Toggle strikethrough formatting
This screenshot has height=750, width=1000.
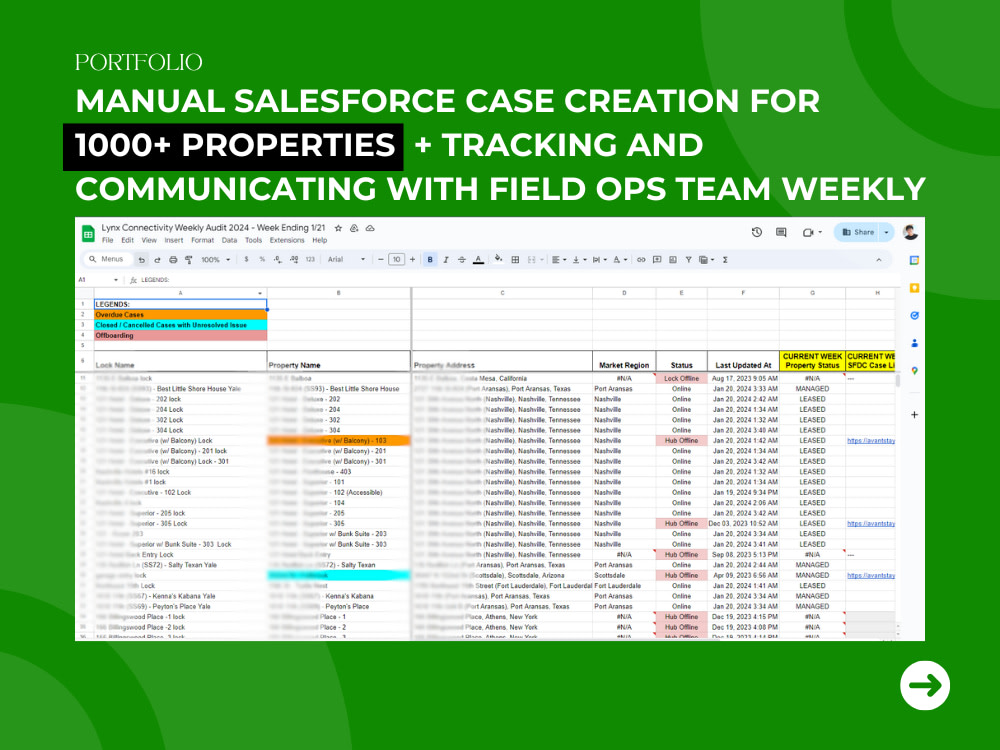click(x=462, y=260)
